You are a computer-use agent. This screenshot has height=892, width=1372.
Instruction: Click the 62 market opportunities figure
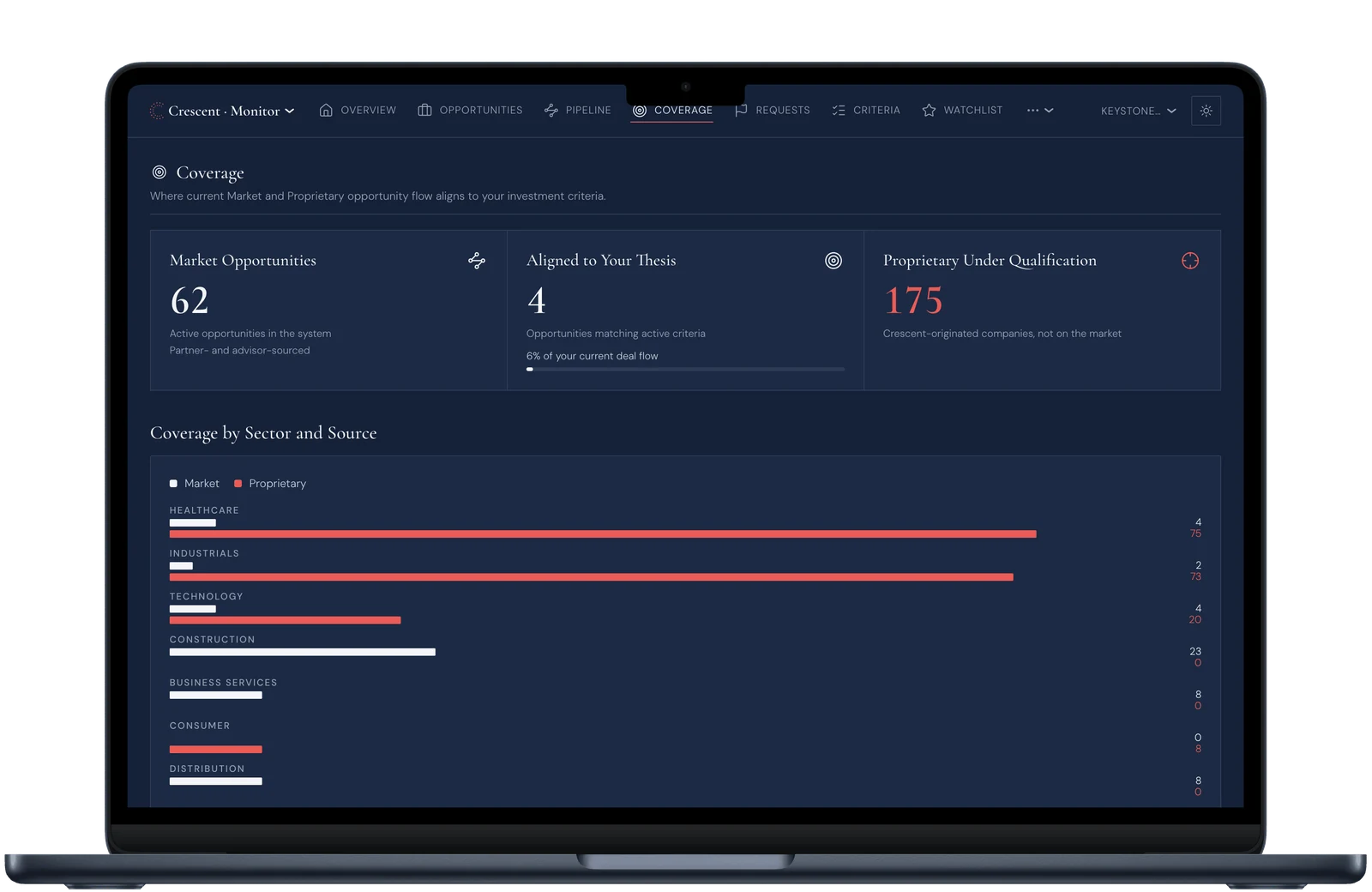pyautogui.click(x=190, y=301)
